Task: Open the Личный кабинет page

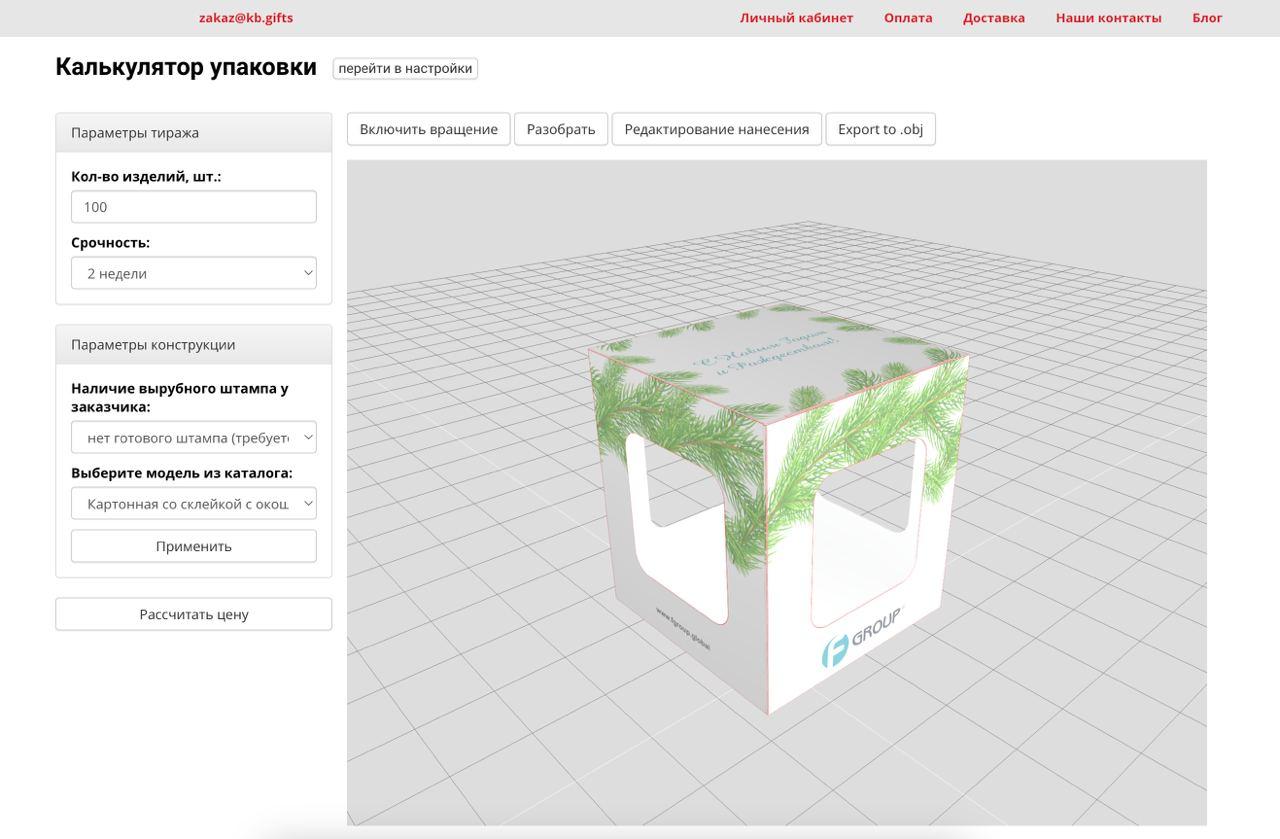Action: (796, 18)
